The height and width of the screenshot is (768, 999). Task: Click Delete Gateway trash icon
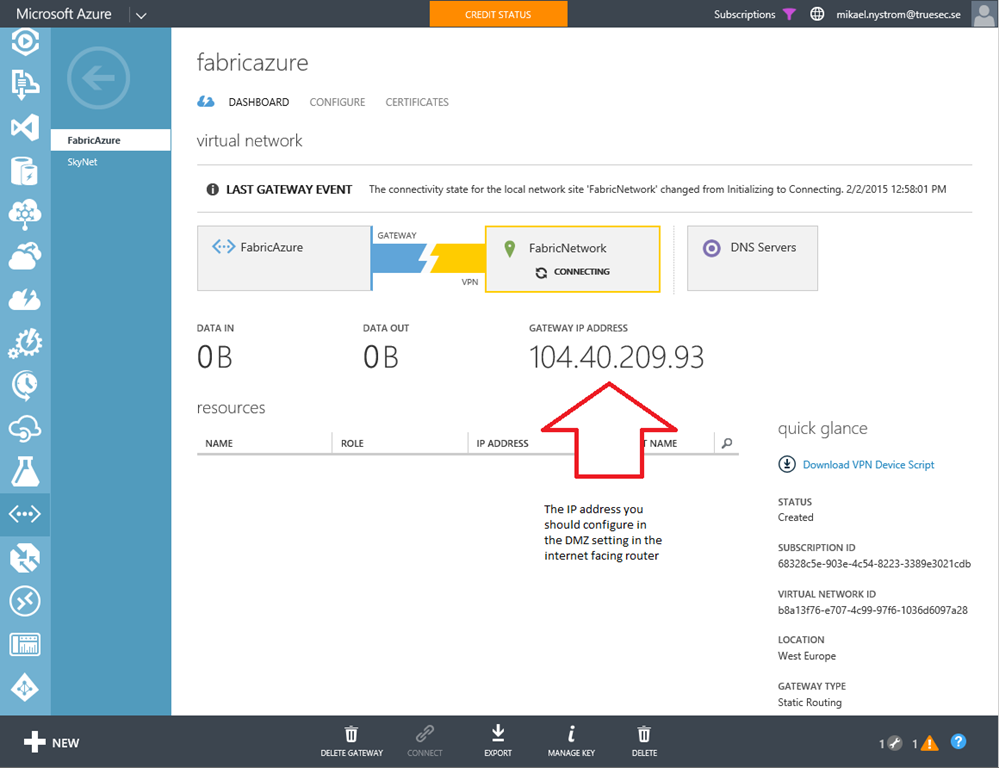click(x=351, y=735)
